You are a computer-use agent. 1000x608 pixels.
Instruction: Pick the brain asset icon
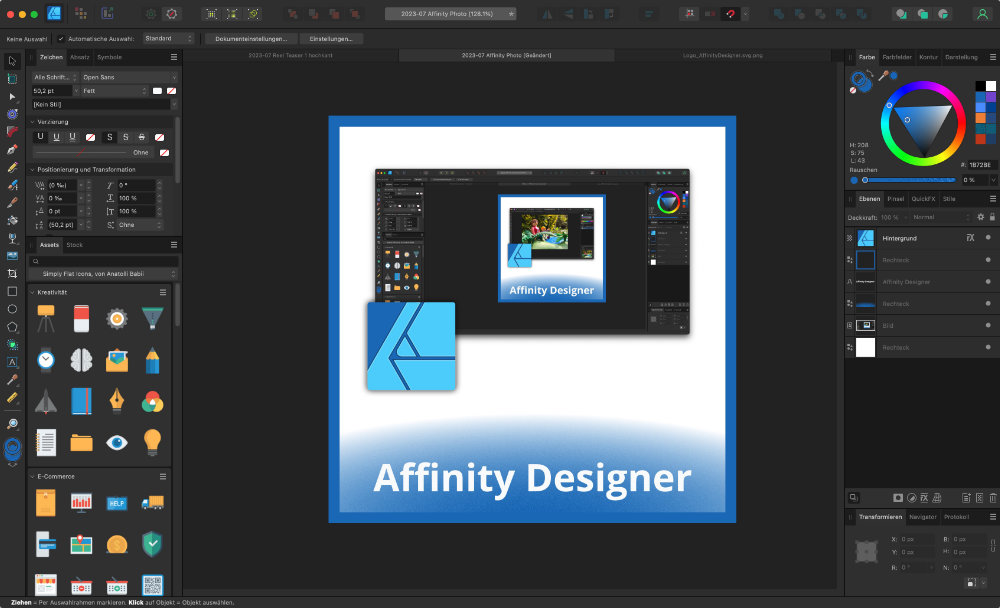(81, 360)
